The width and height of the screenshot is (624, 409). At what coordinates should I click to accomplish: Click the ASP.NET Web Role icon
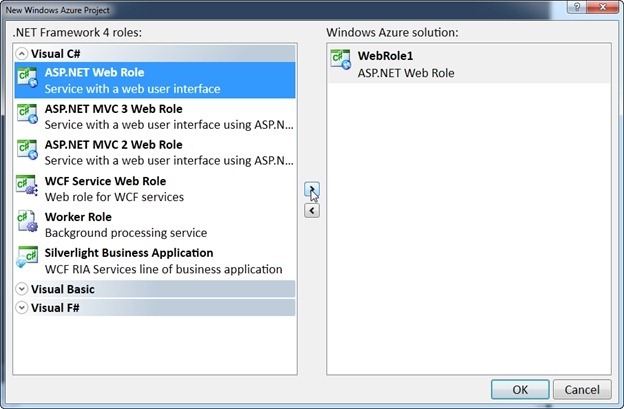coord(27,78)
